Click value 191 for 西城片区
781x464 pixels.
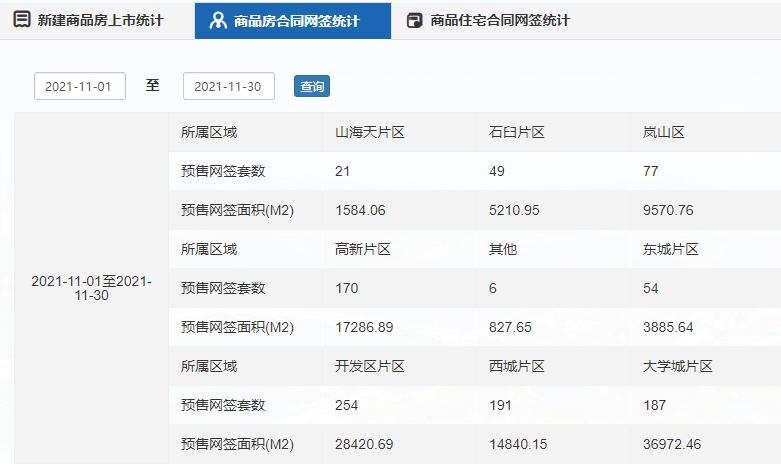500,405
